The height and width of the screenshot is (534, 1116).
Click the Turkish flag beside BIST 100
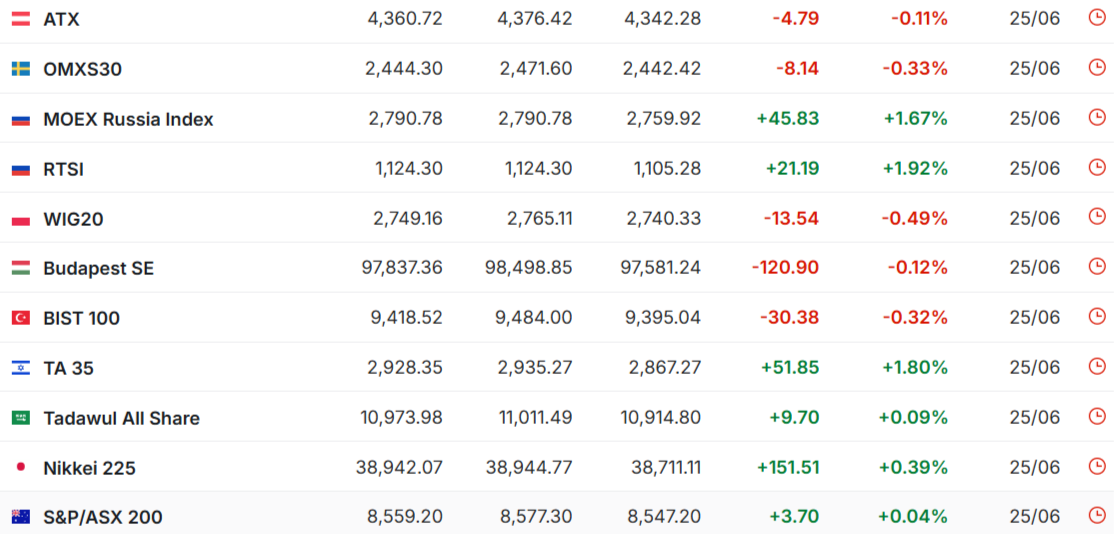(x=21, y=318)
